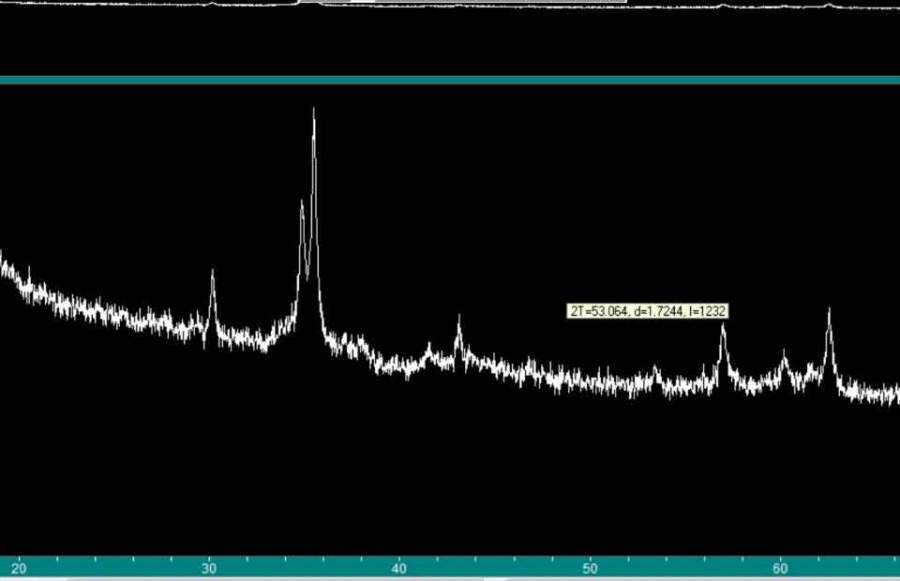900x581 pixels.
Task: Click the horizontal scrollbar below the axis
Action: [x=450, y=578]
